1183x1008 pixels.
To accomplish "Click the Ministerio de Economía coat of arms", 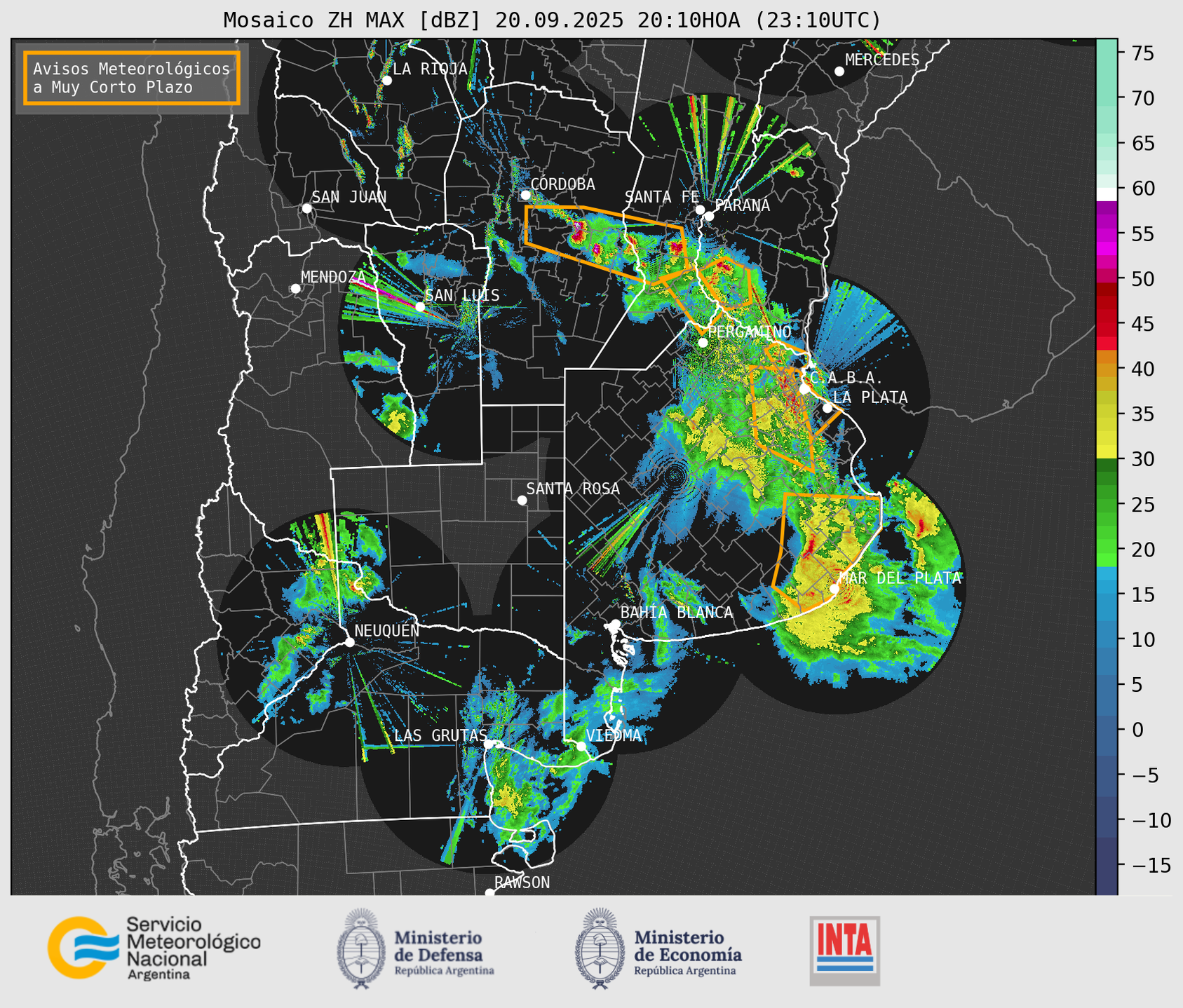I will tap(599, 948).
